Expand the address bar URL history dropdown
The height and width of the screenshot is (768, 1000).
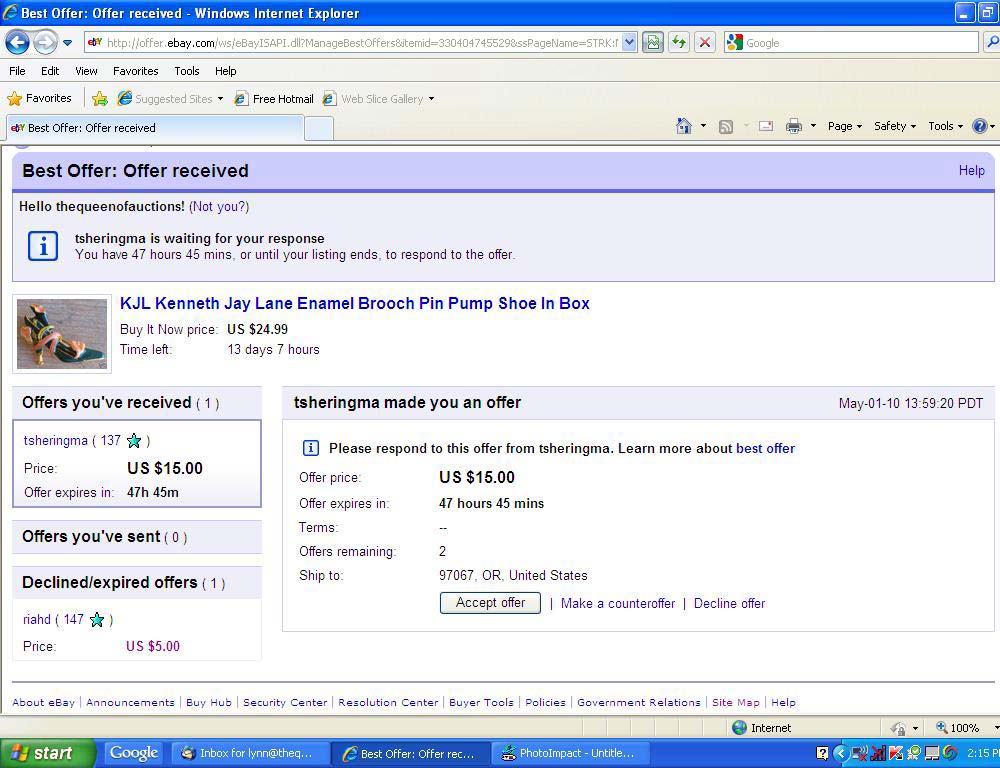pos(629,43)
